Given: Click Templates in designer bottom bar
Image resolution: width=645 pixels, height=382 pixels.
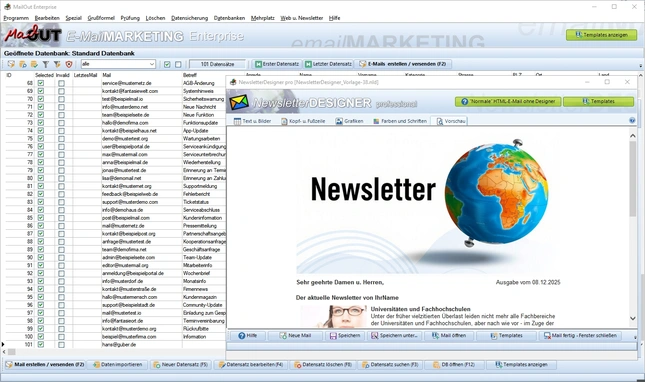Looking at the screenshot, I should click(506, 336).
